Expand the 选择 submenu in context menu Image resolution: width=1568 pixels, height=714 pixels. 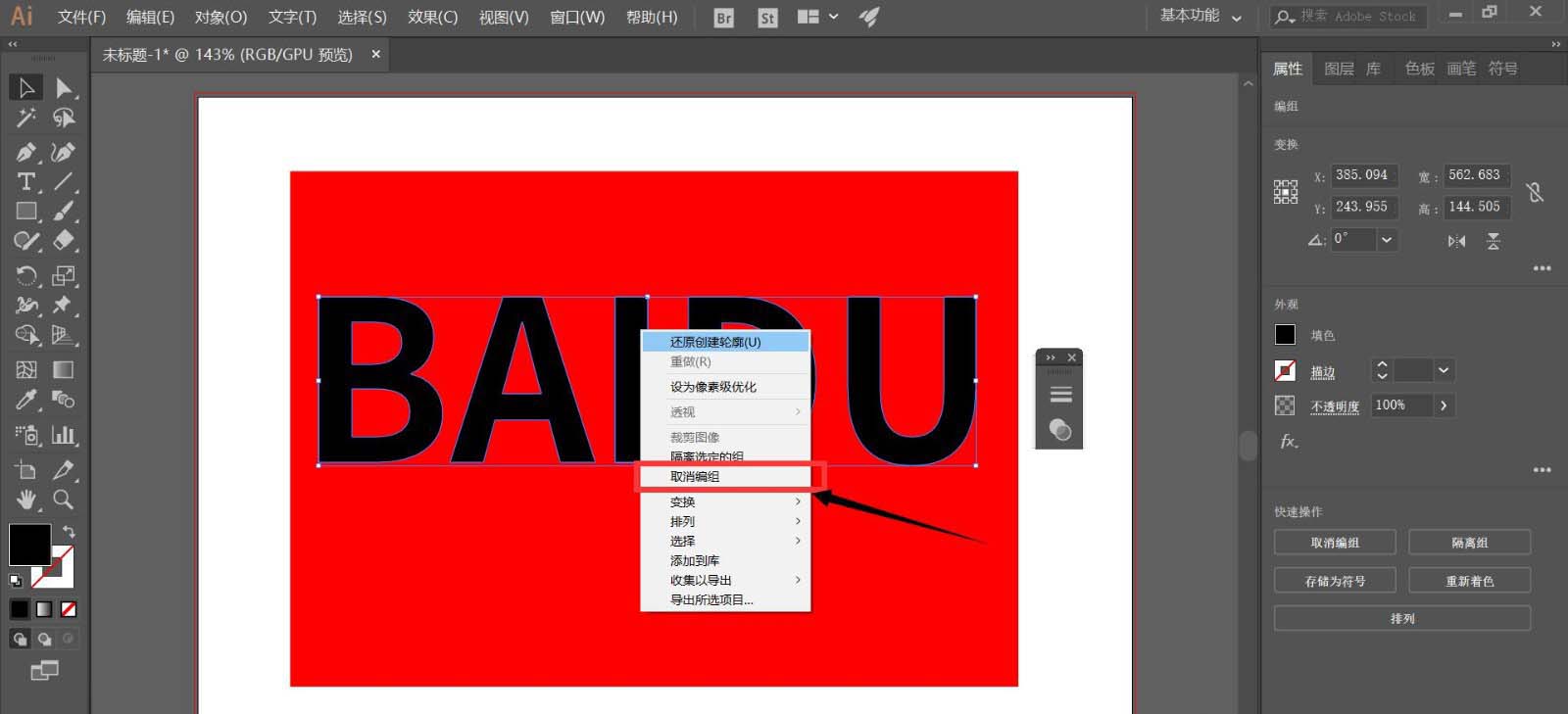point(725,541)
